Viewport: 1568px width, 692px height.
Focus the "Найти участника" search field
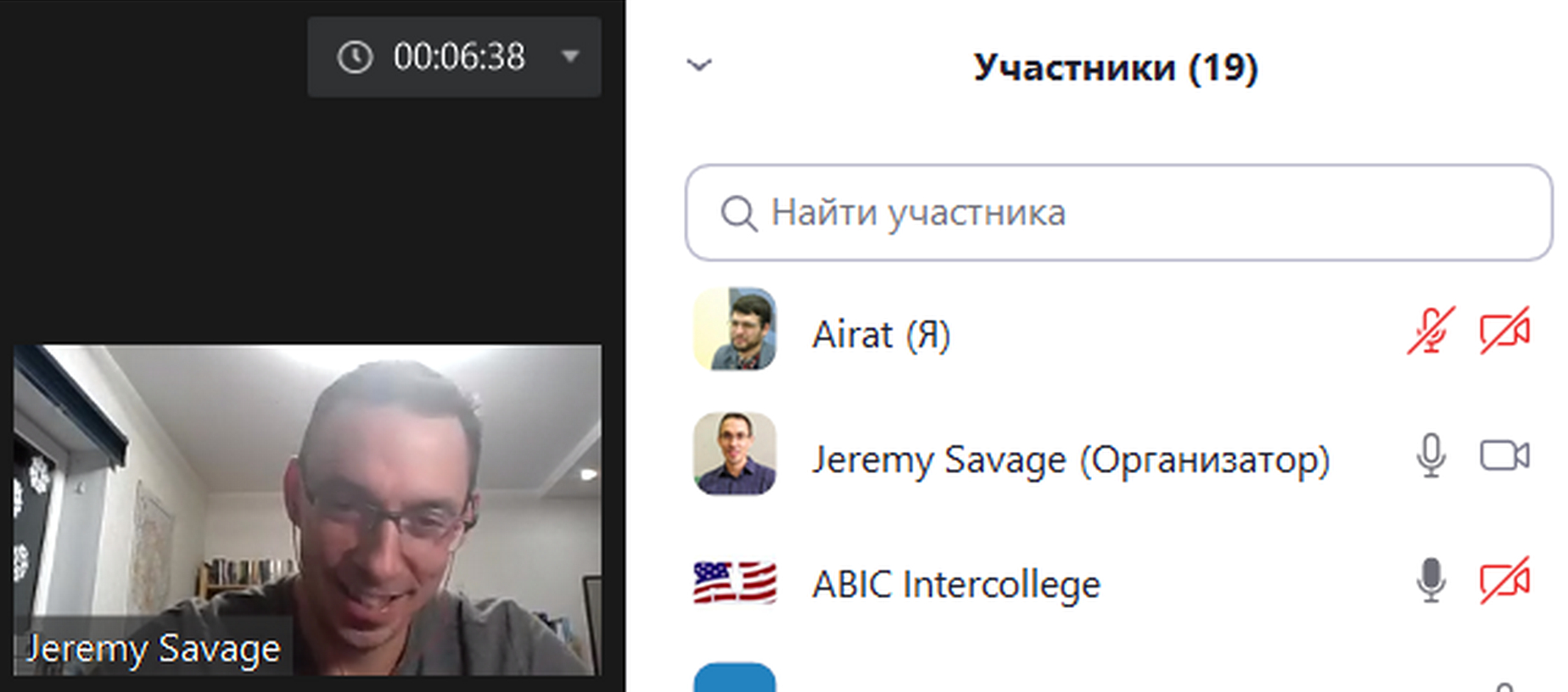1118,212
